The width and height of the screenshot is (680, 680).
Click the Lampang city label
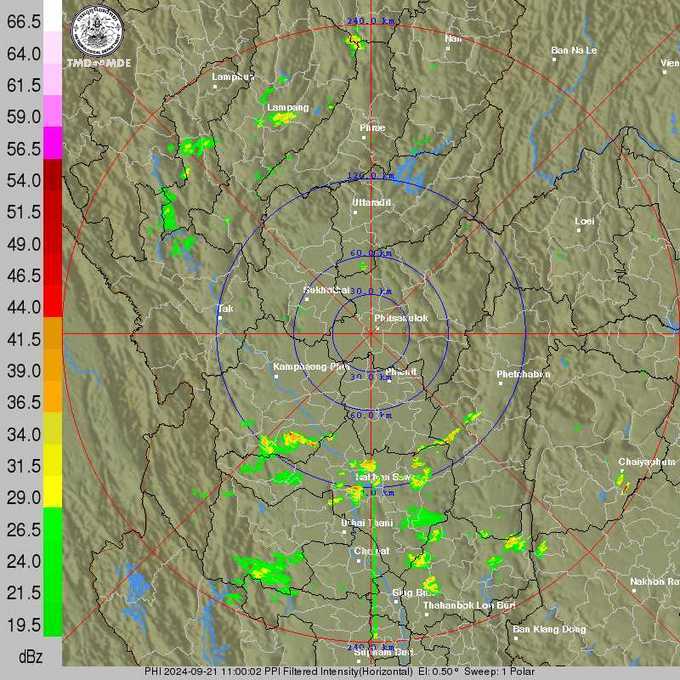pyautogui.click(x=288, y=107)
